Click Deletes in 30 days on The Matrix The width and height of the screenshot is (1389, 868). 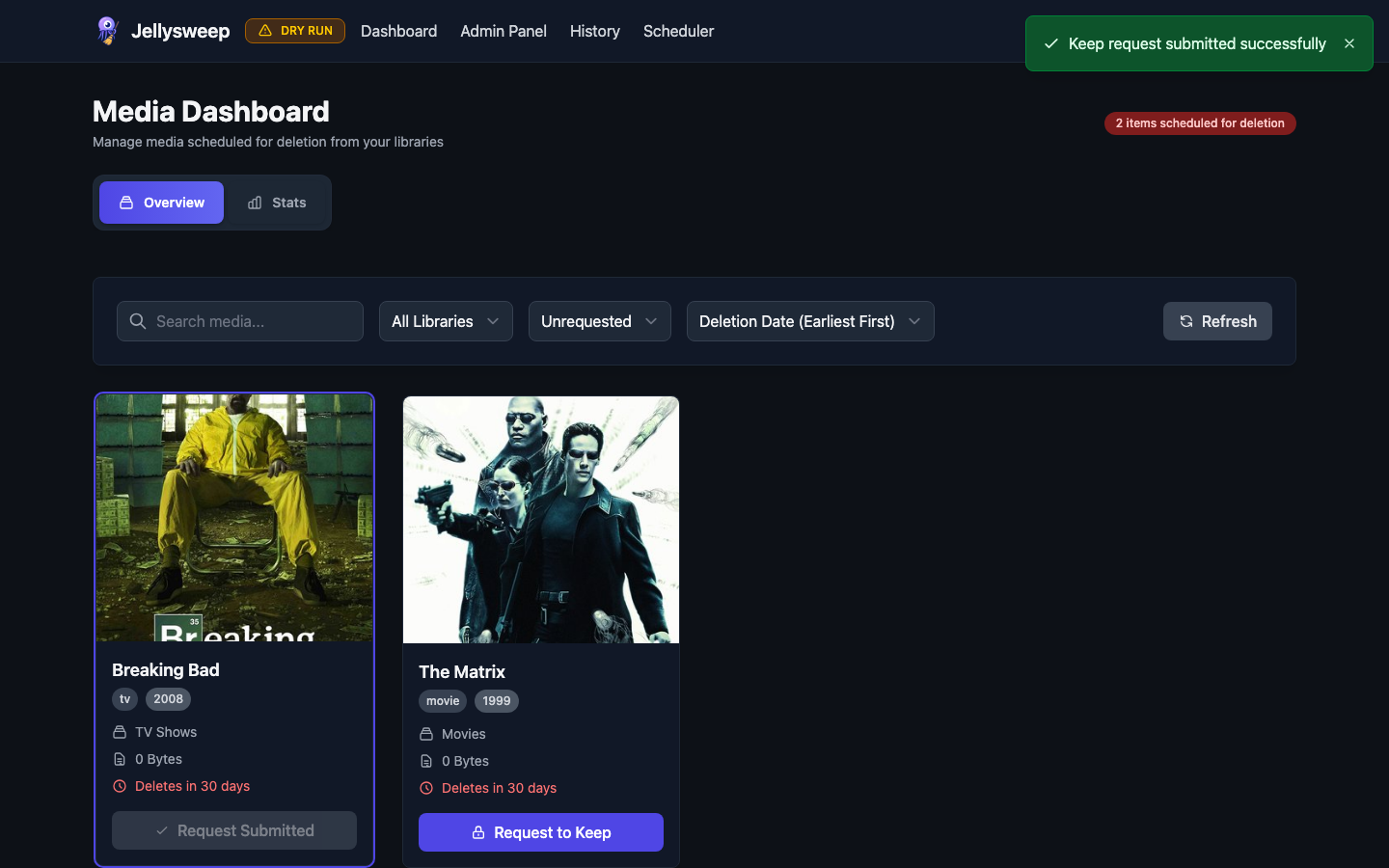(x=499, y=788)
